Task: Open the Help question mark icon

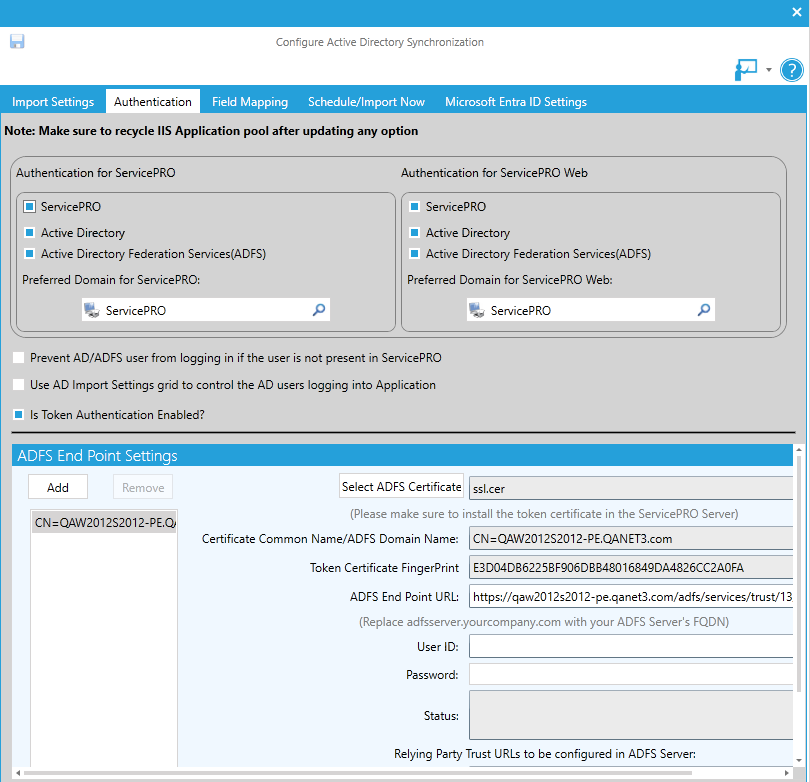Action: 791,70
